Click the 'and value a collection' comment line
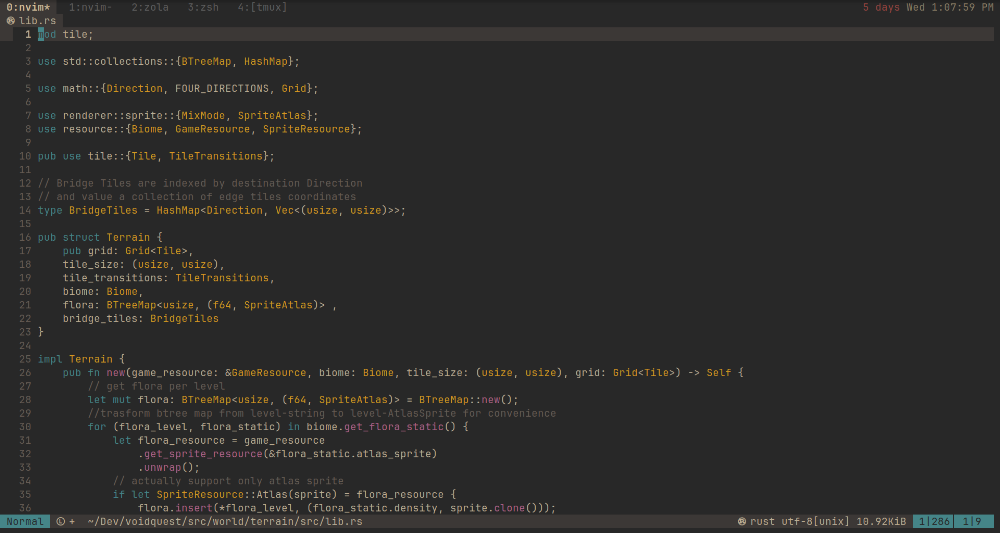Image resolution: width=1000 pixels, height=533 pixels. pos(197,196)
